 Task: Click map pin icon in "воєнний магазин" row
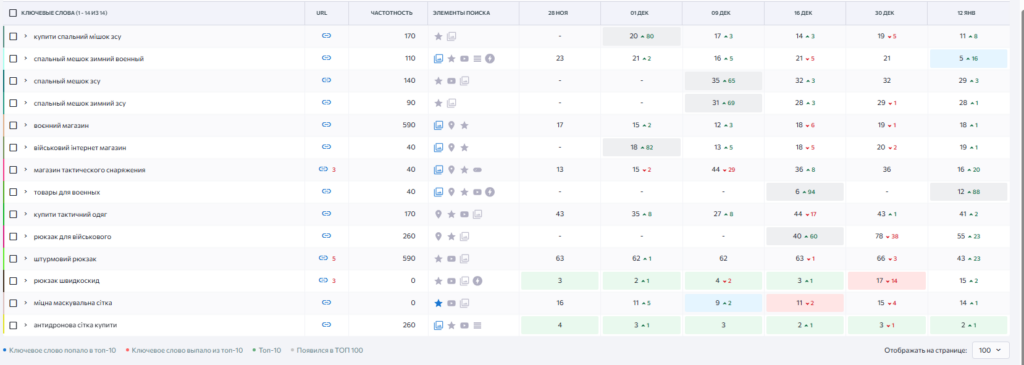pos(451,125)
